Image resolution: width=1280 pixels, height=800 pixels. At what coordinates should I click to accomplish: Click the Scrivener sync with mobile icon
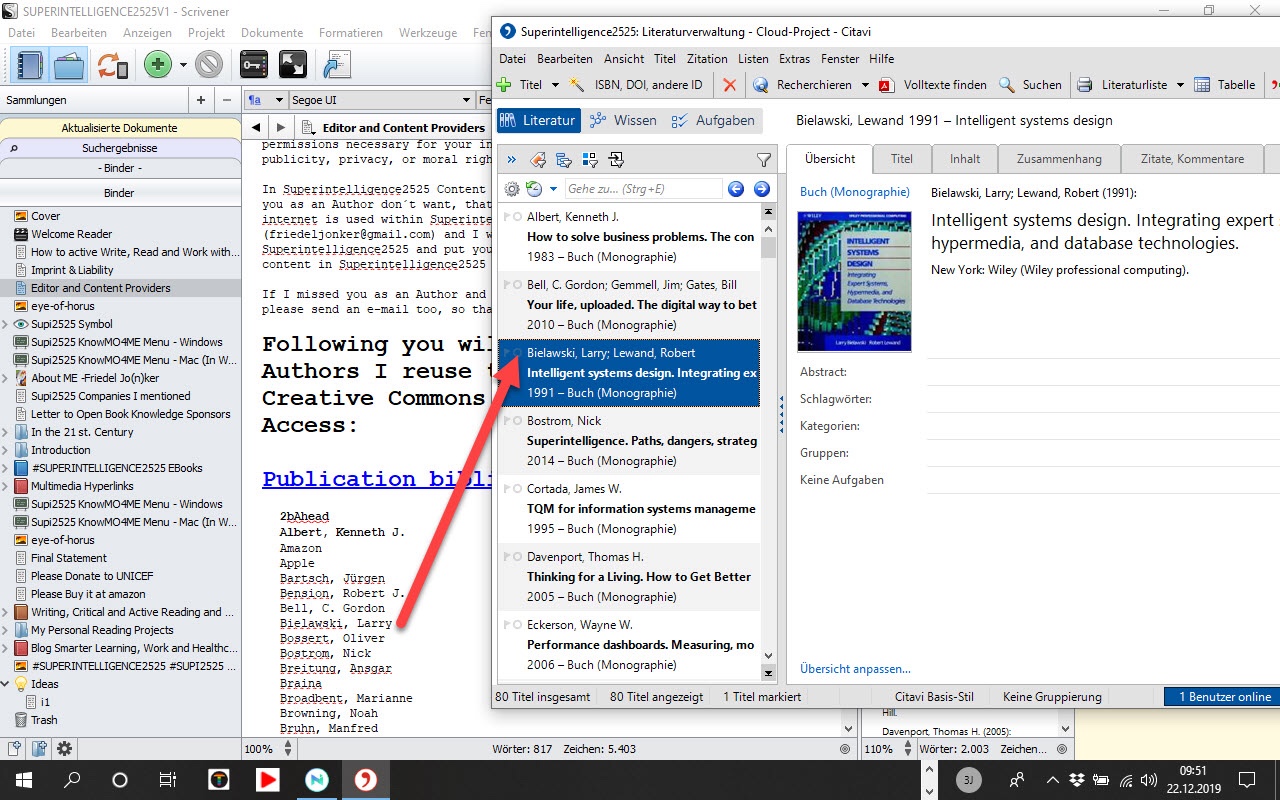tap(112, 66)
